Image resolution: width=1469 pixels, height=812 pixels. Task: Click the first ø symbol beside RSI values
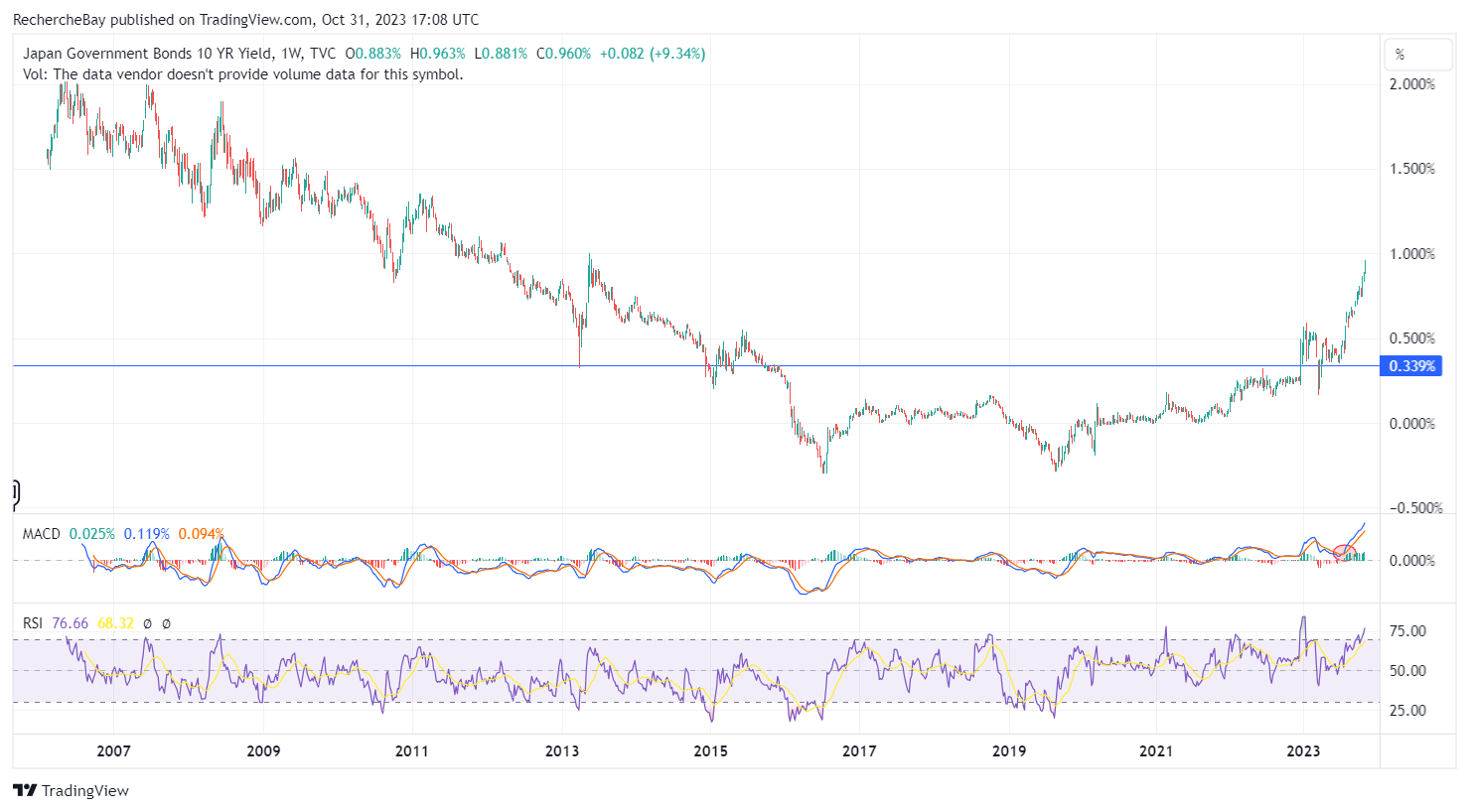coord(147,623)
